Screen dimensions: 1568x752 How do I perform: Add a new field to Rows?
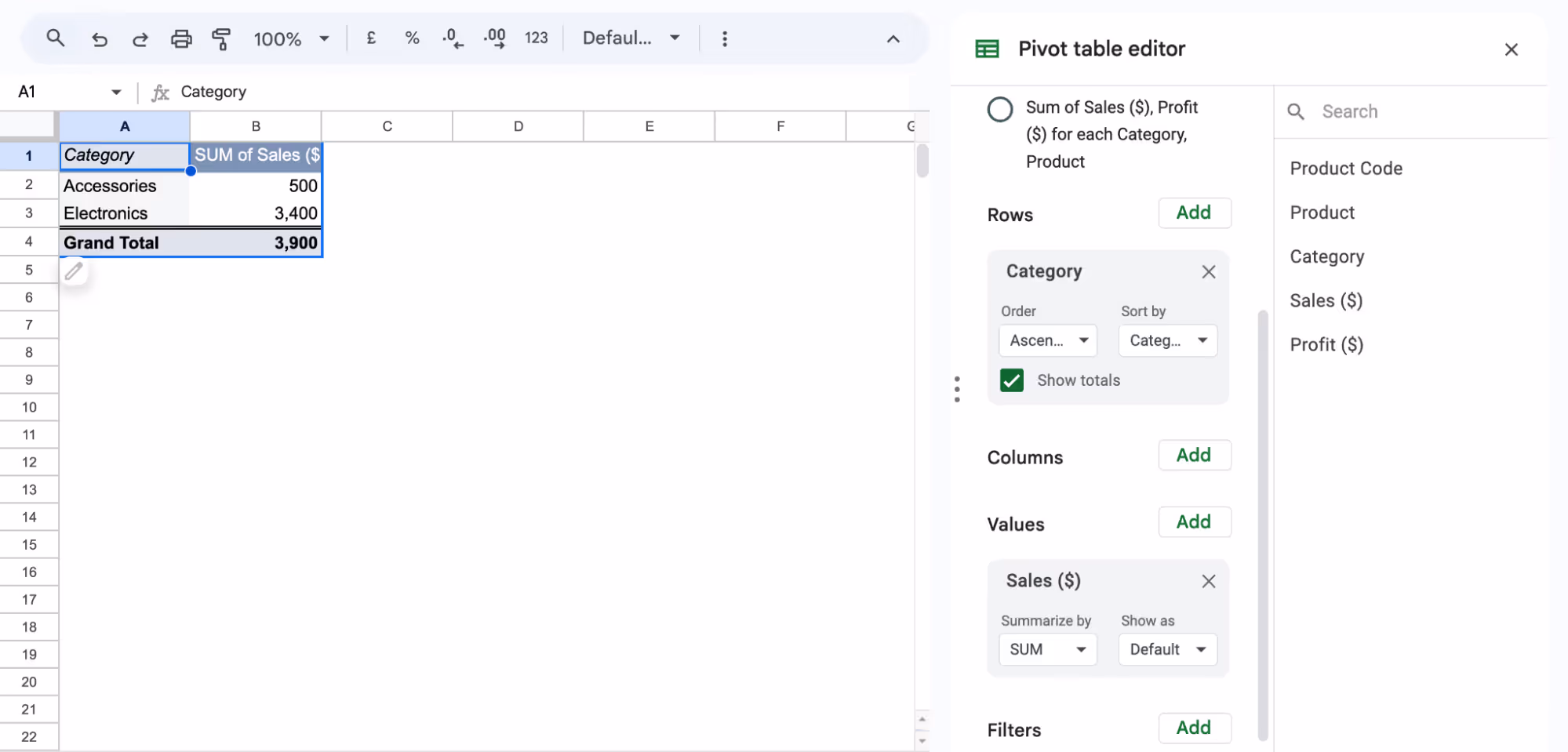pyautogui.click(x=1194, y=213)
